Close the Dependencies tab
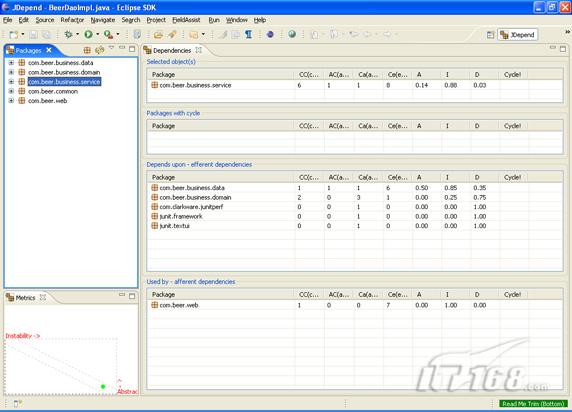This screenshot has height=412, width=572. tap(198, 50)
